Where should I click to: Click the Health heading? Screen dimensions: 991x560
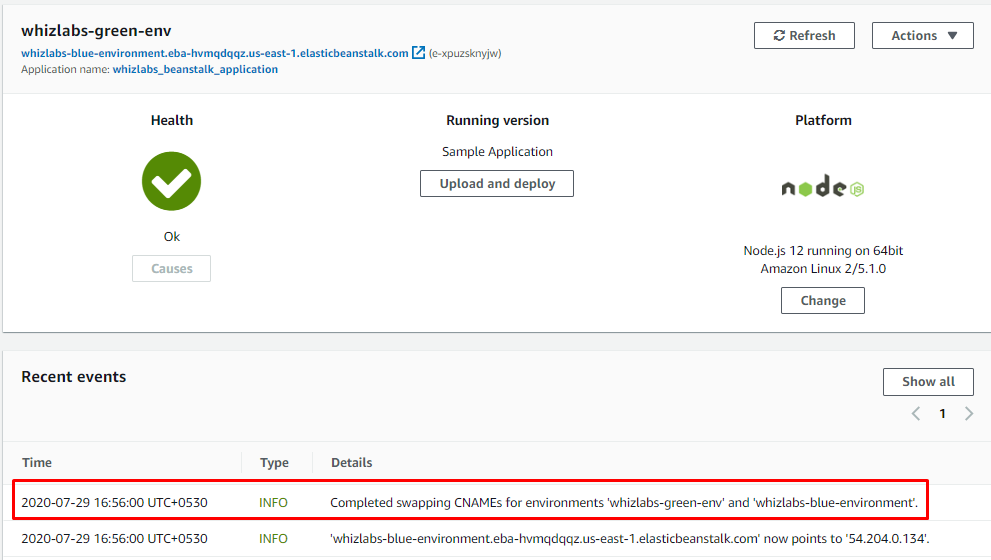point(171,120)
